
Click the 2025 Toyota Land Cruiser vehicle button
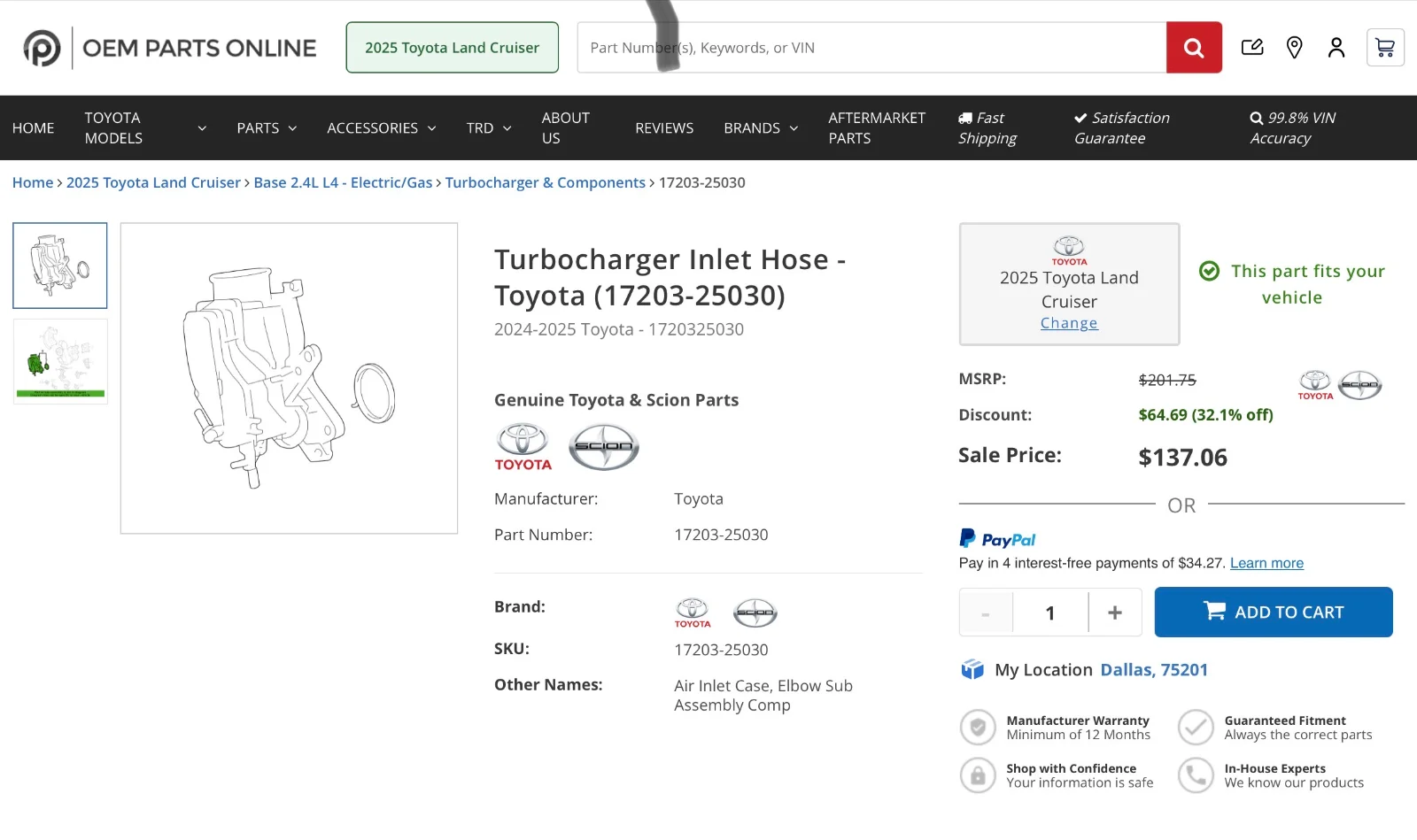tap(453, 48)
